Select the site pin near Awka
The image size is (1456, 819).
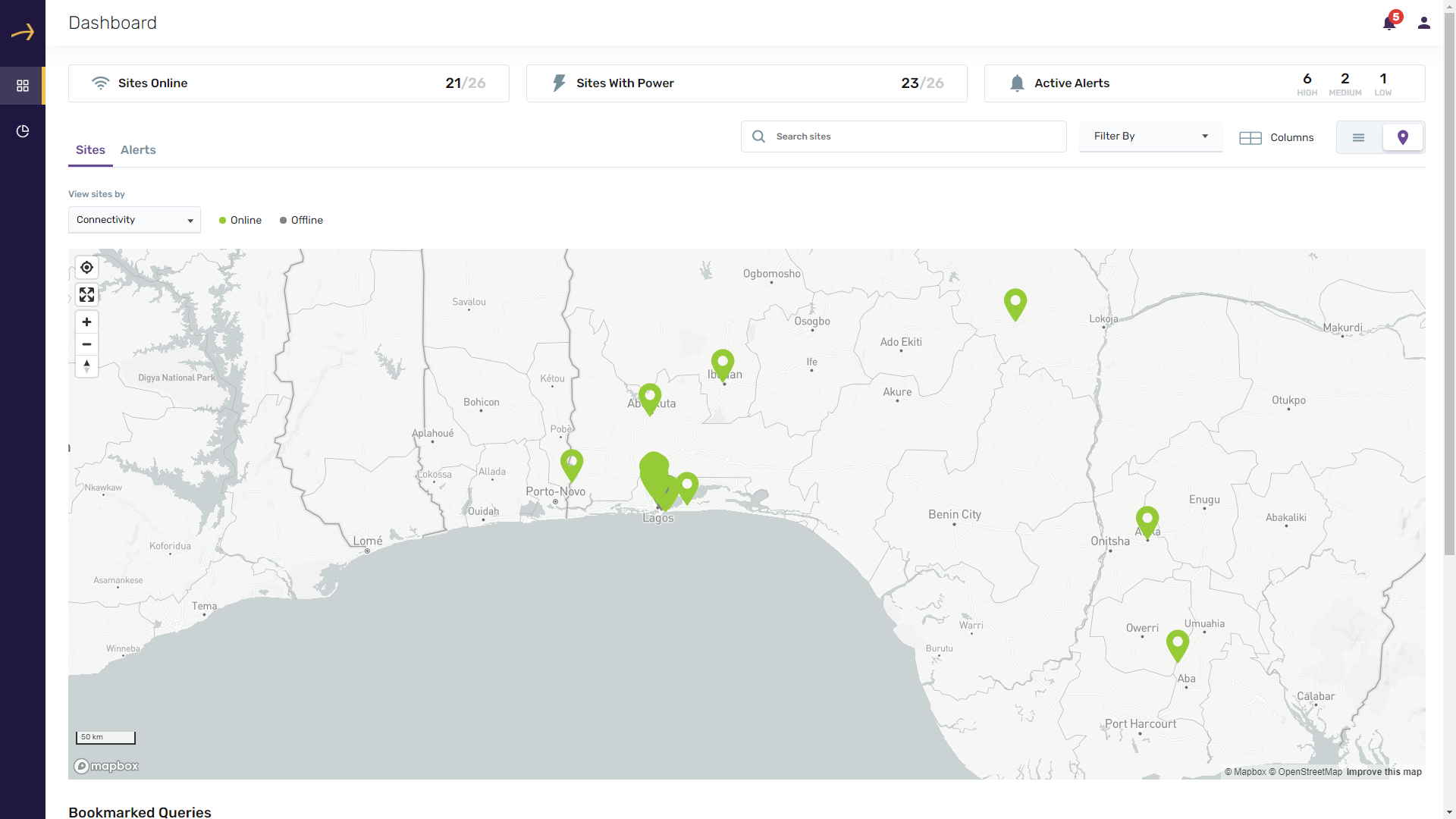(1147, 522)
